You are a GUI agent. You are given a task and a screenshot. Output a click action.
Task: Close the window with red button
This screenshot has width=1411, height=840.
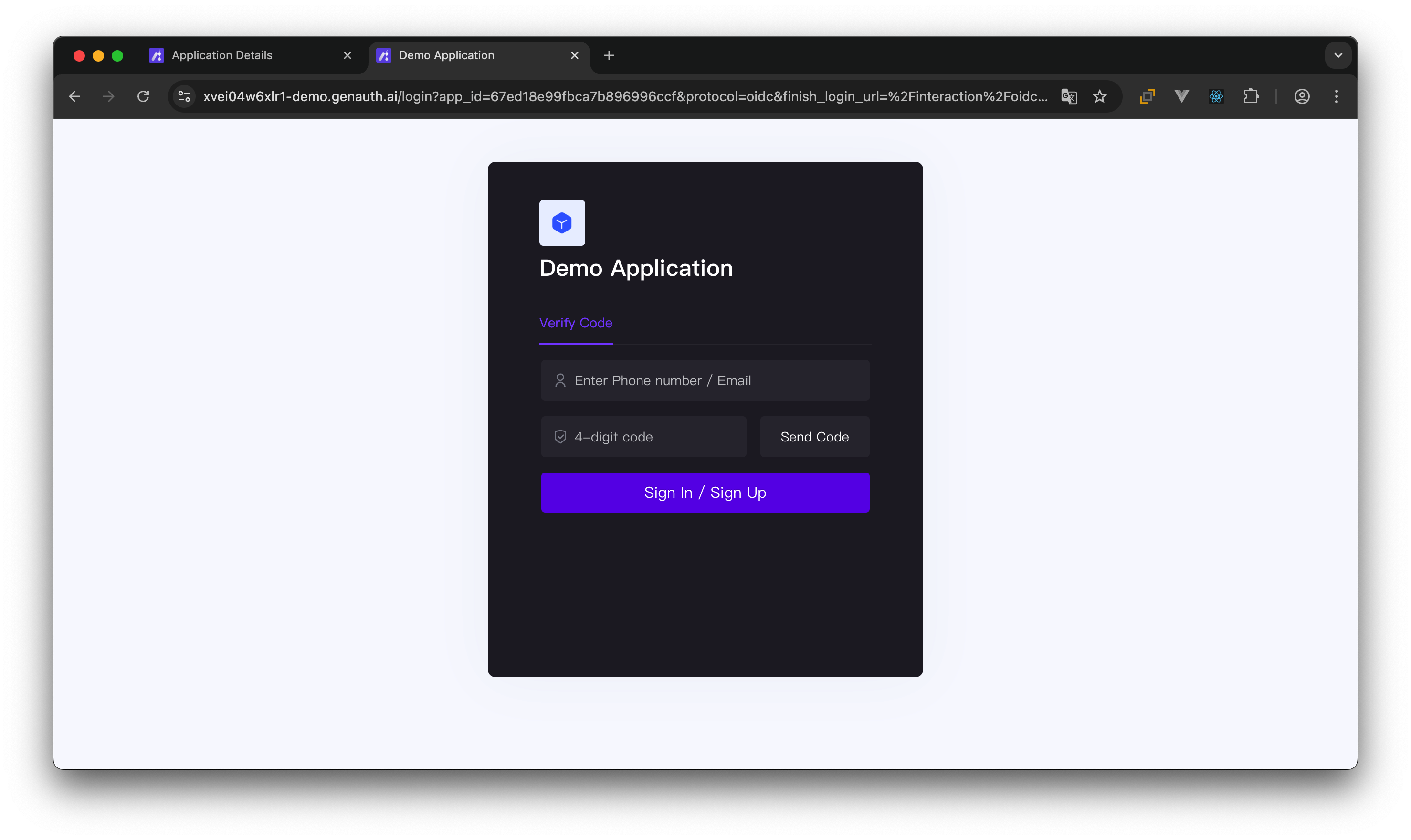pyautogui.click(x=79, y=55)
